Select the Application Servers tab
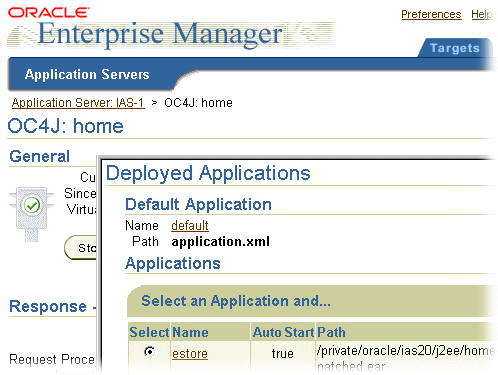 tap(87, 74)
